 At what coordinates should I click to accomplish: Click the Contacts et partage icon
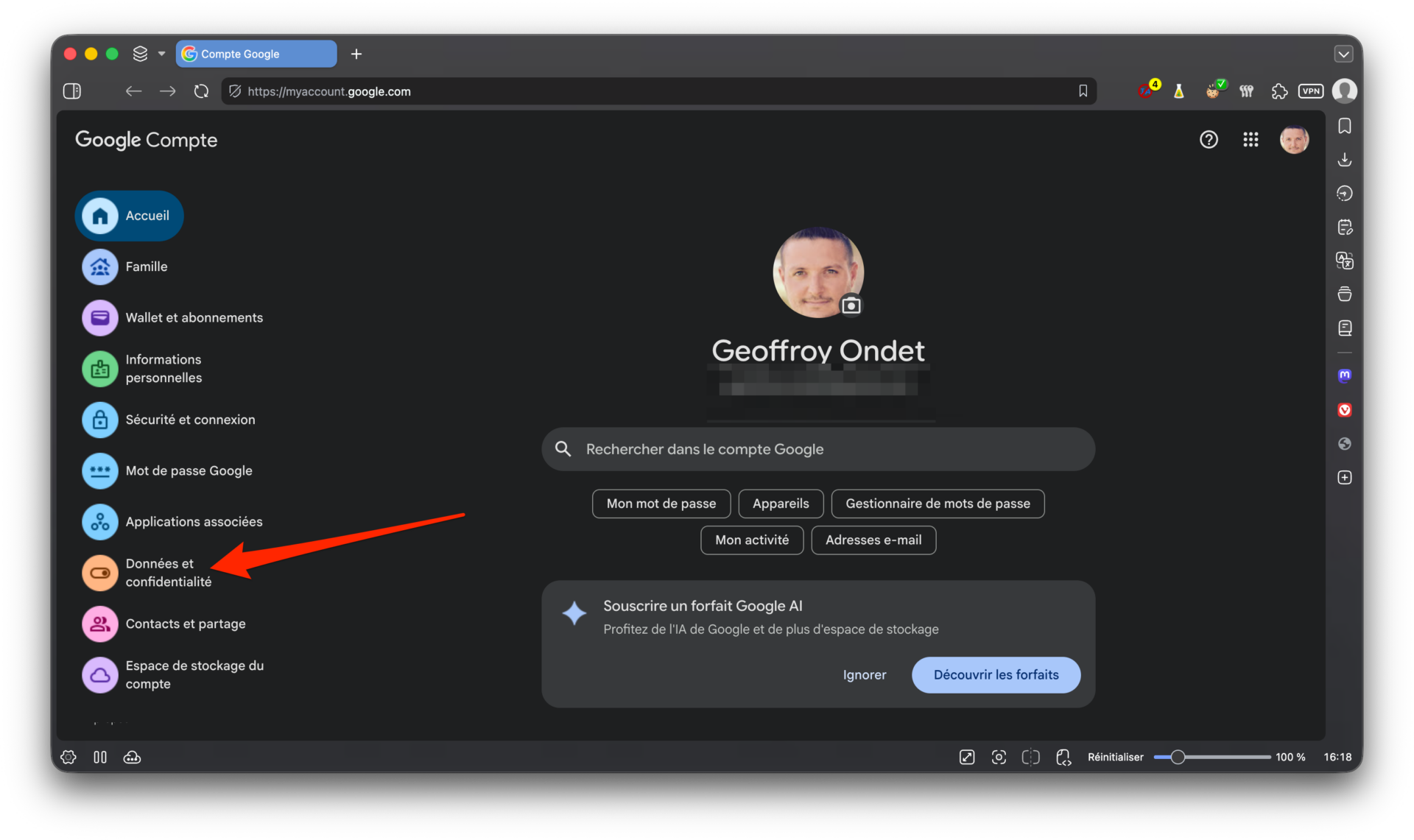100,624
